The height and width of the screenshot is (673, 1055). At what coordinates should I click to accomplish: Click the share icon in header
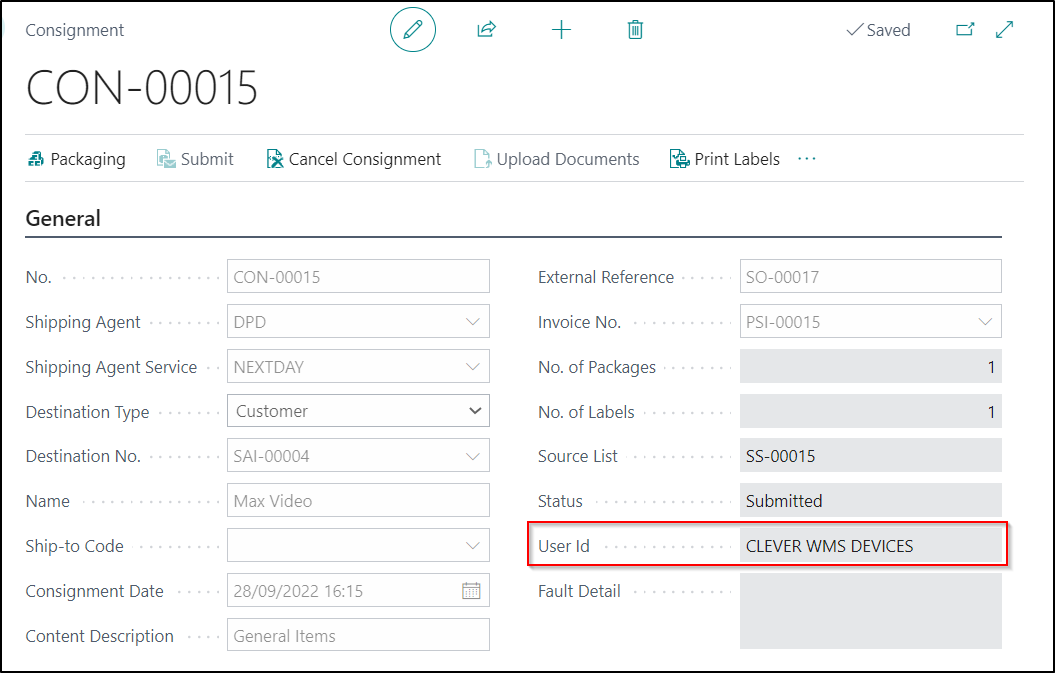tap(486, 30)
